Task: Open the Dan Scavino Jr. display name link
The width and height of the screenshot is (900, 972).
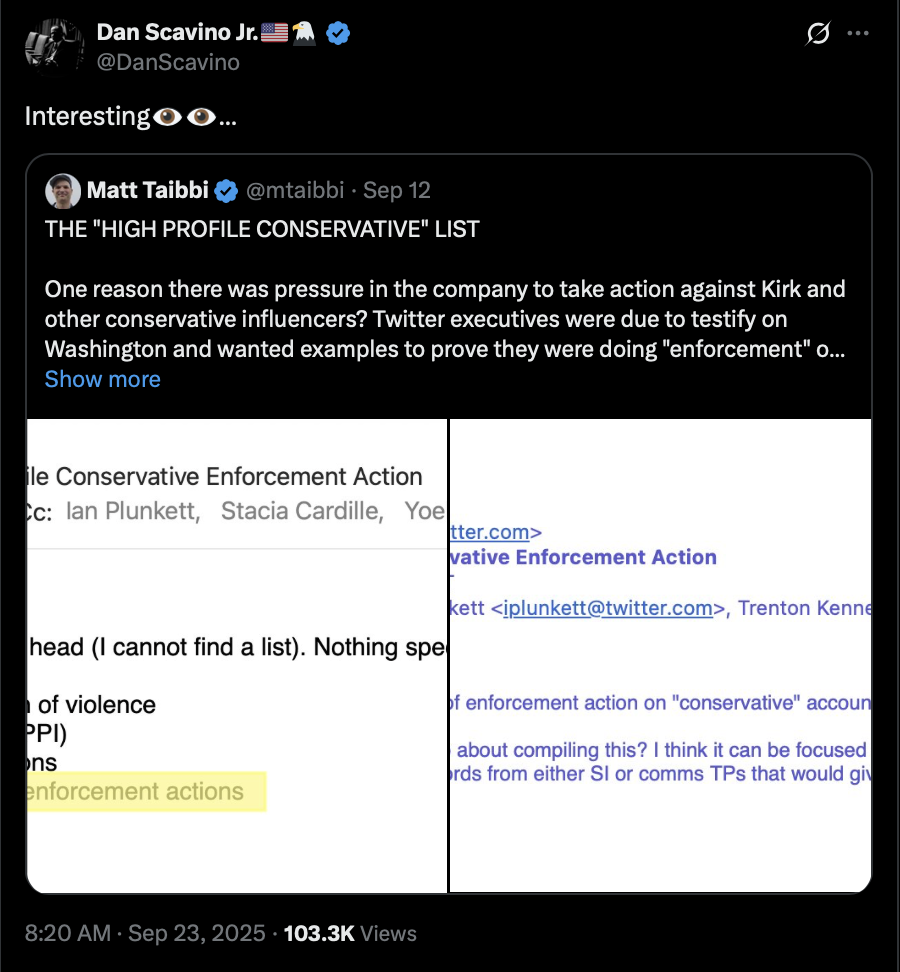Action: pyautogui.click(x=177, y=33)
